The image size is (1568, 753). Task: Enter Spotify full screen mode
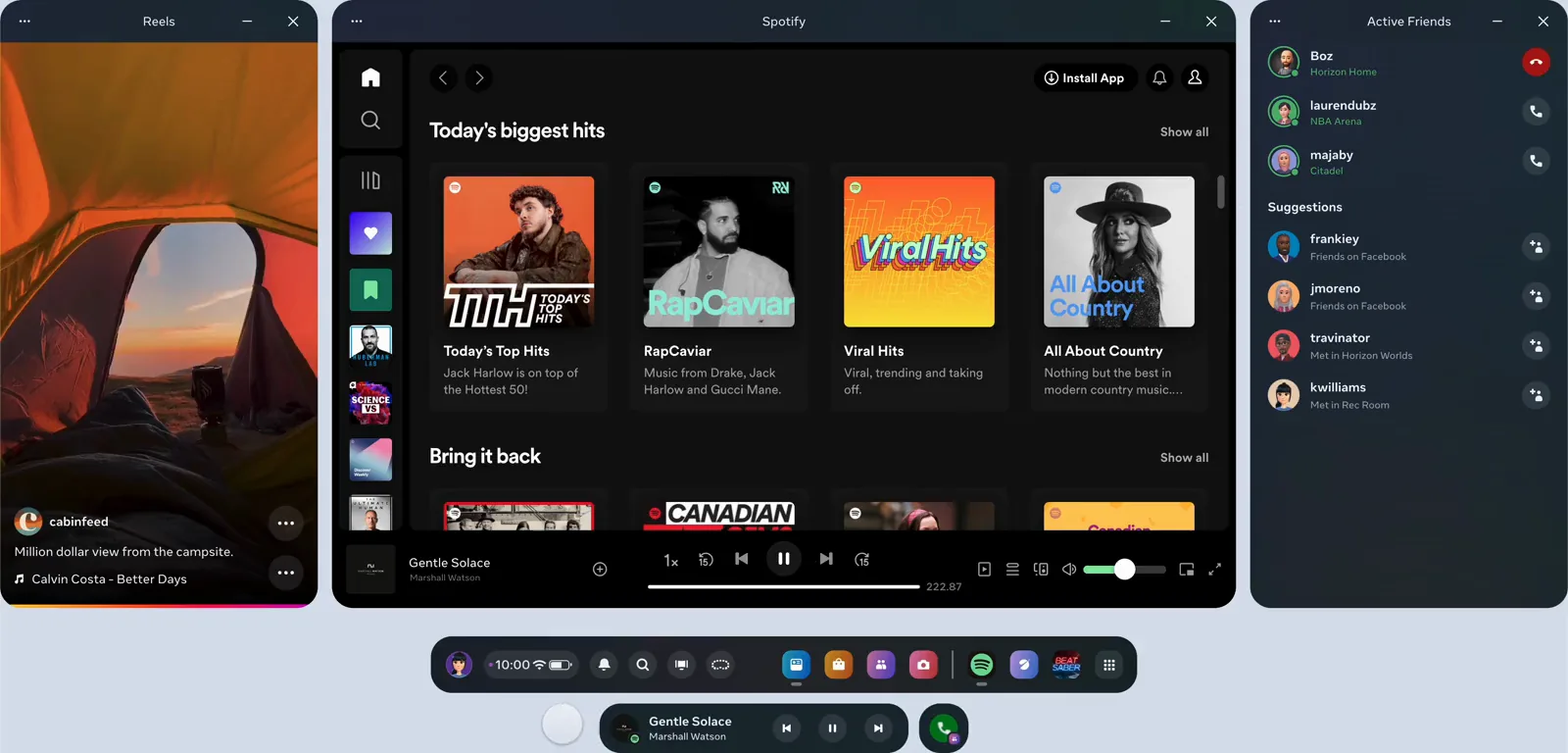click(x=1214, y=569)
